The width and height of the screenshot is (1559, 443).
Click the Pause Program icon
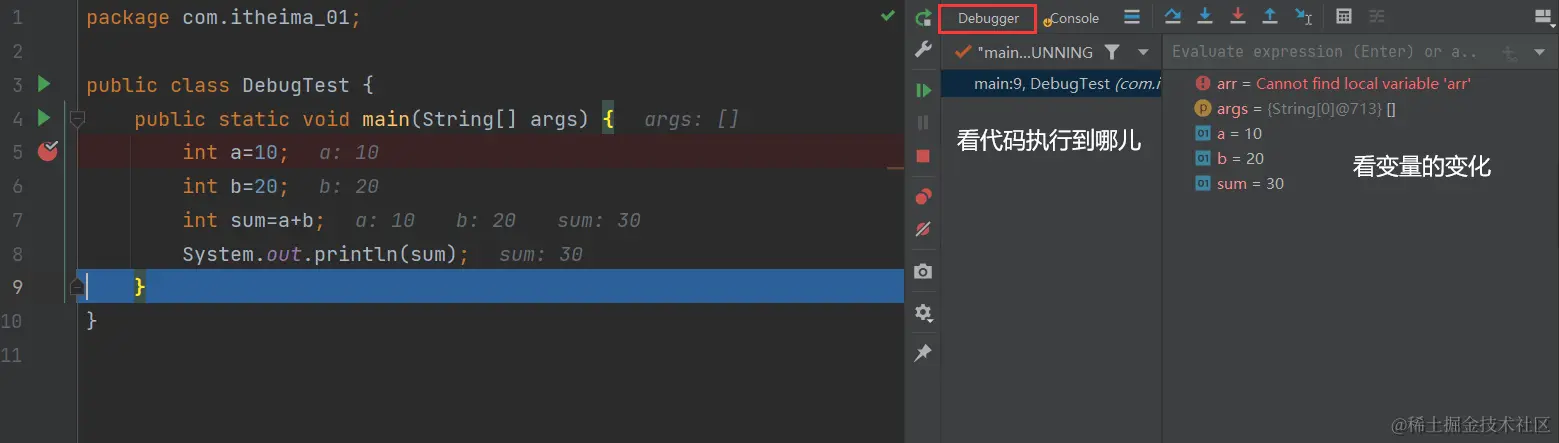[x=923, y=123]
